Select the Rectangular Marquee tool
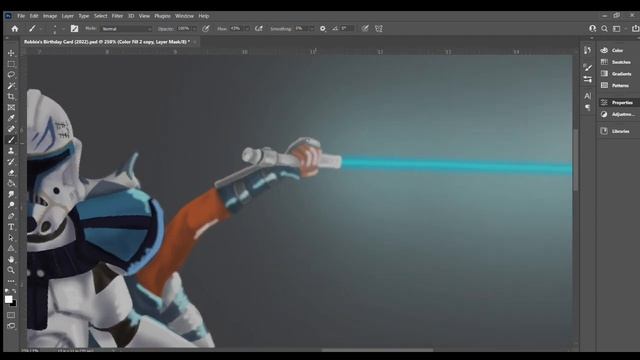 tap(11, 64)
